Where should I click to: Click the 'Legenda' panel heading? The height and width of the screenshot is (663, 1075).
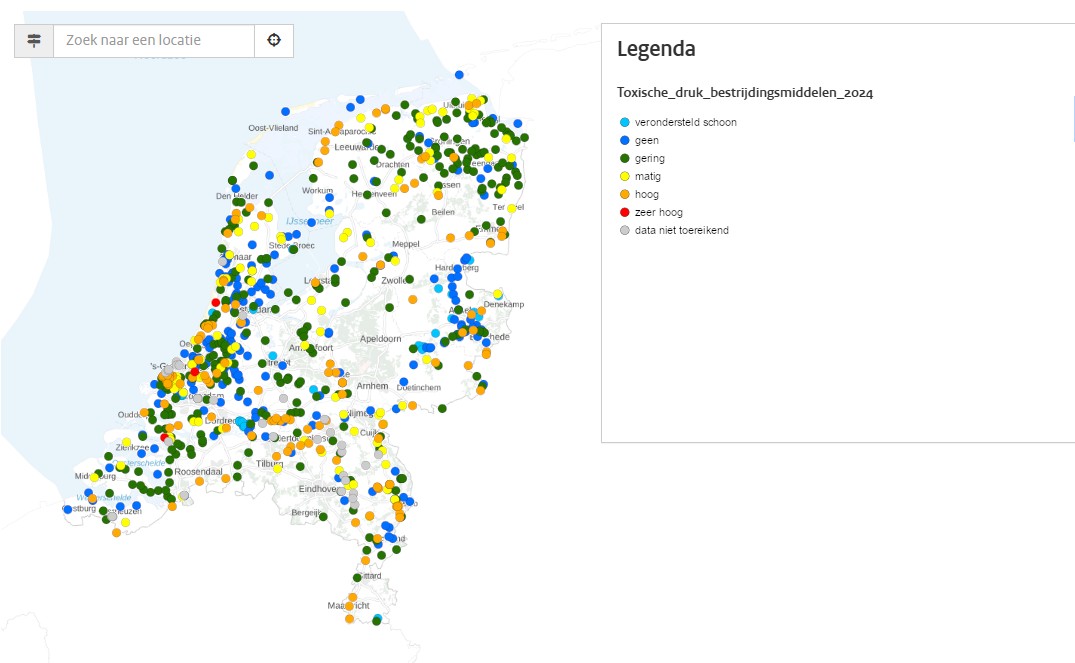[656, 49]
